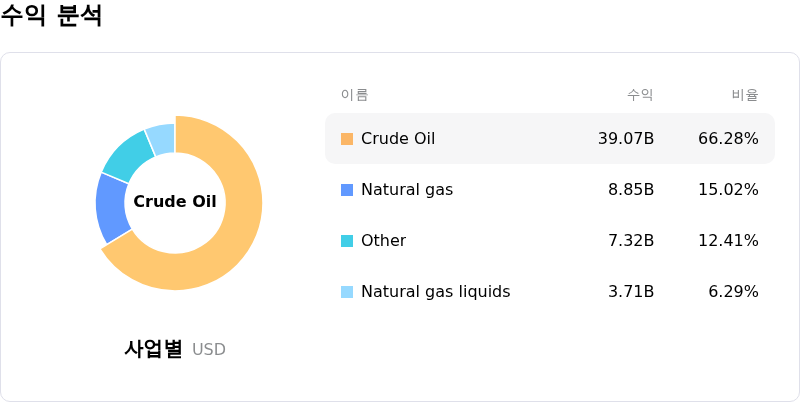Select the light blue Natural gas liquids segment
The width and height of the screenshot is (800, 402).
click(x=162, y=138)
